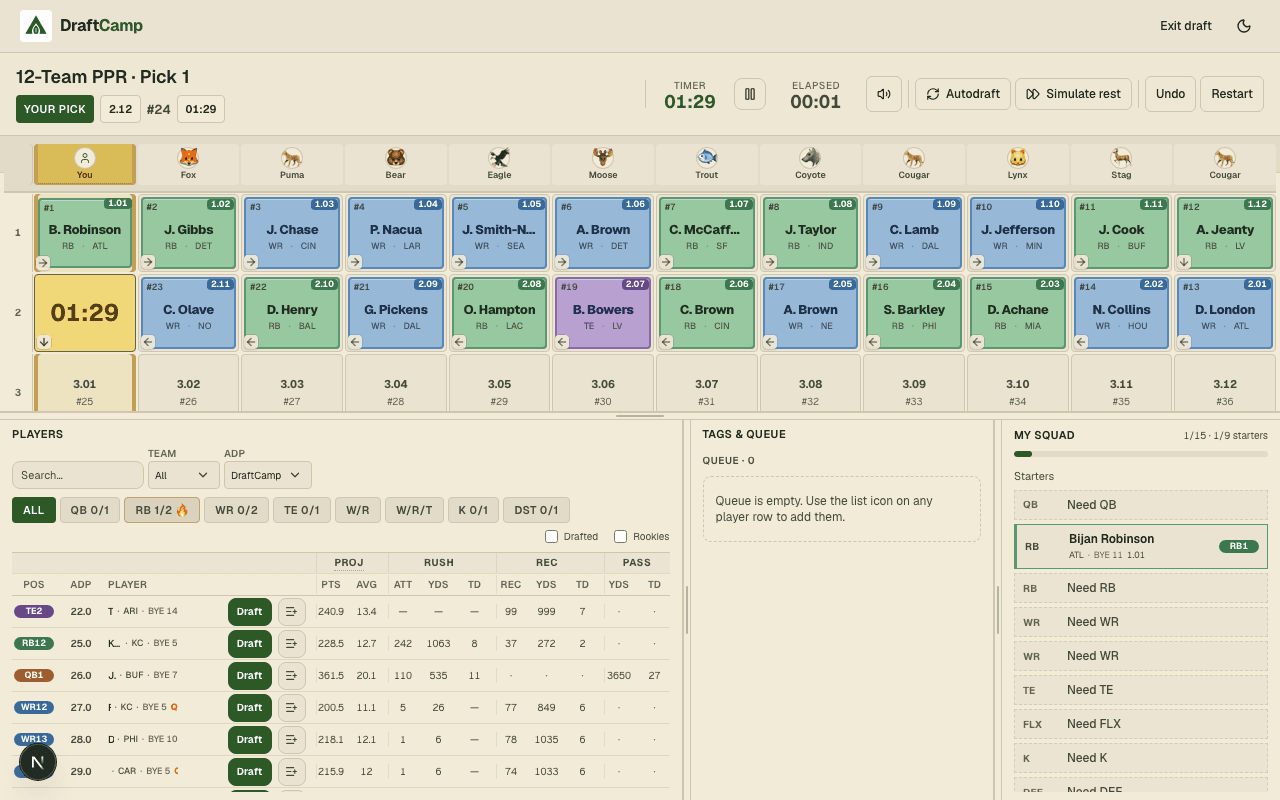Click "Need FLX" roster slot text
1280x800 pixels.
point(1094,724)
